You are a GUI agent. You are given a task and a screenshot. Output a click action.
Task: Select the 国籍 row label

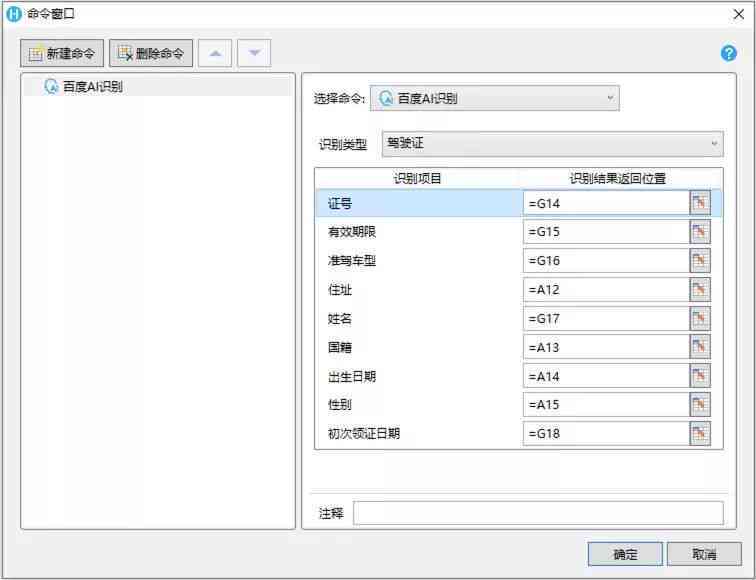point(340,347)
